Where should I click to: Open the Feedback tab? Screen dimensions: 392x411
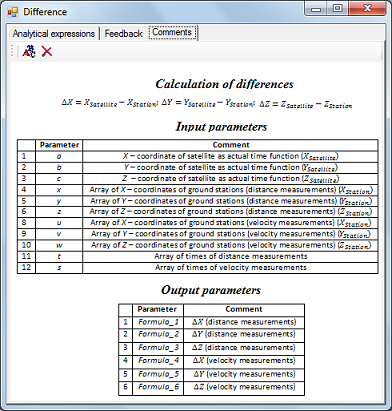pos(124,34)
